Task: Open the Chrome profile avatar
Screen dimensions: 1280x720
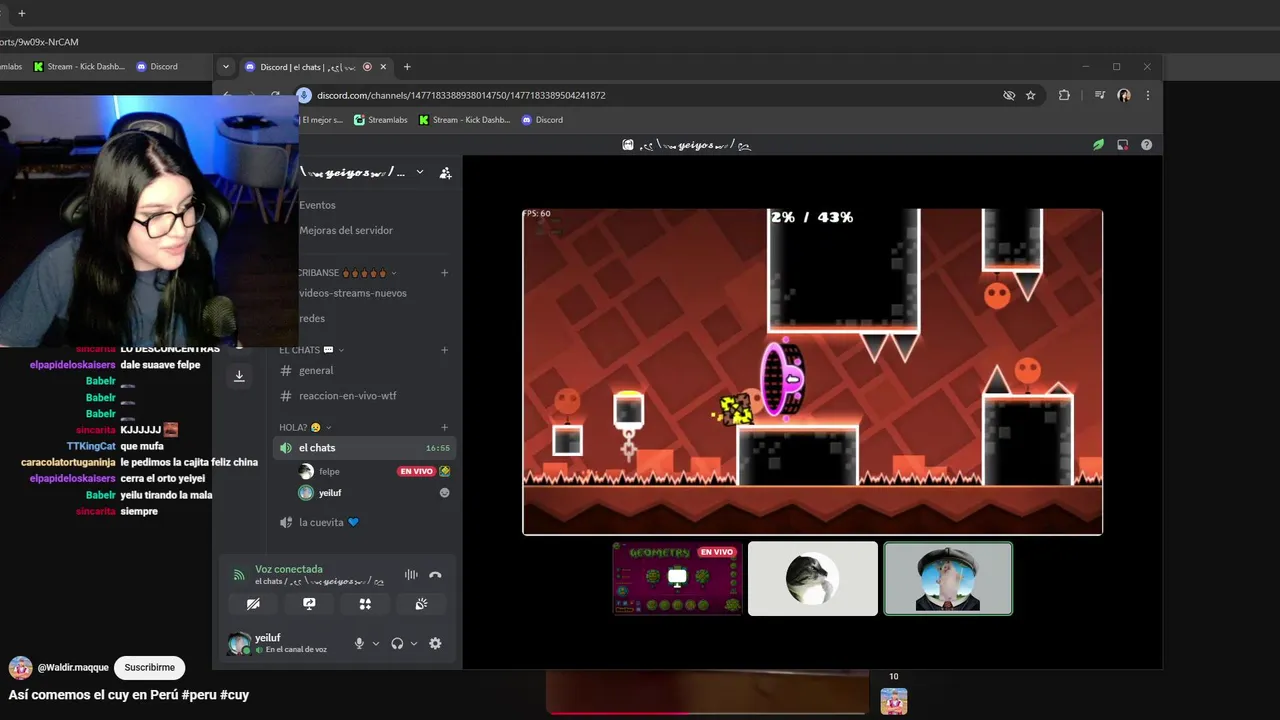Action: coord(1124,95)
